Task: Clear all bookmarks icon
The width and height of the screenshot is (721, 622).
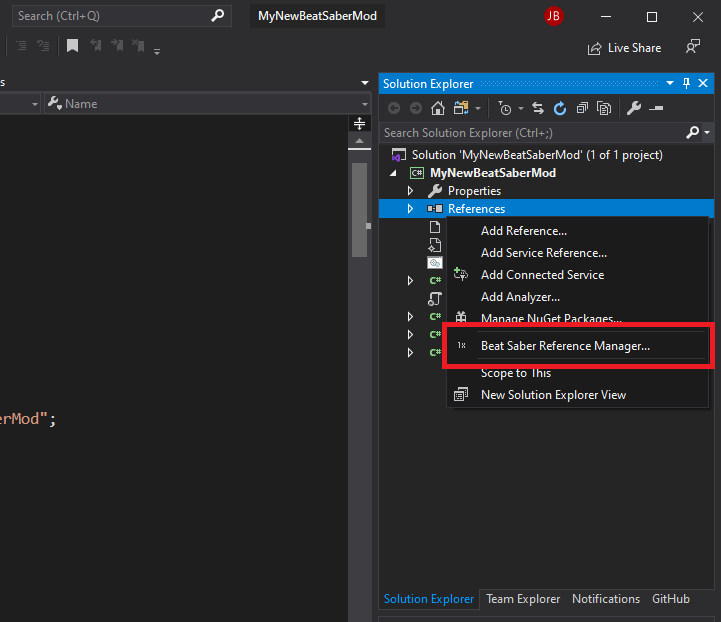Action: pos(138,45)
